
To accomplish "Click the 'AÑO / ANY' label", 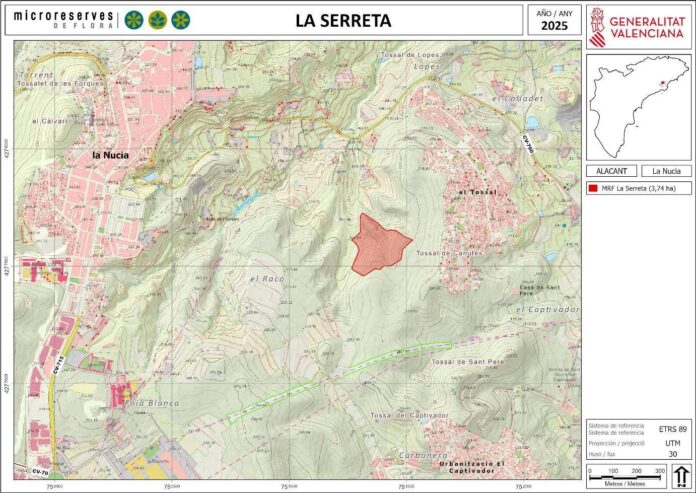I will click(554, 14).
